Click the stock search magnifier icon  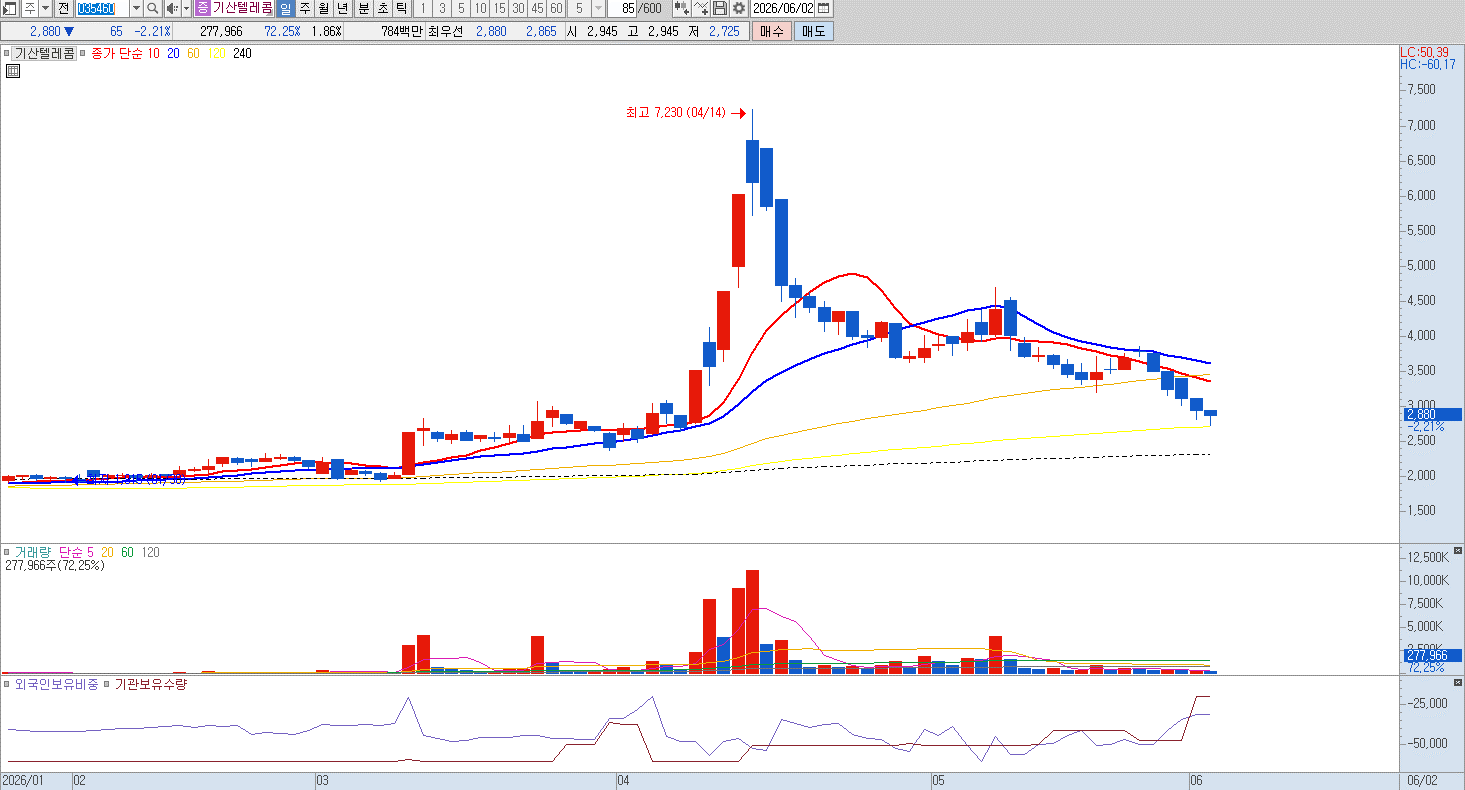tap(152, 8)
